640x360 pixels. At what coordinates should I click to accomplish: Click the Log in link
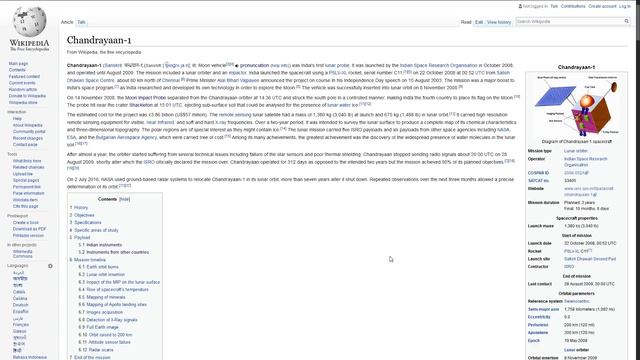coord(624,7)
